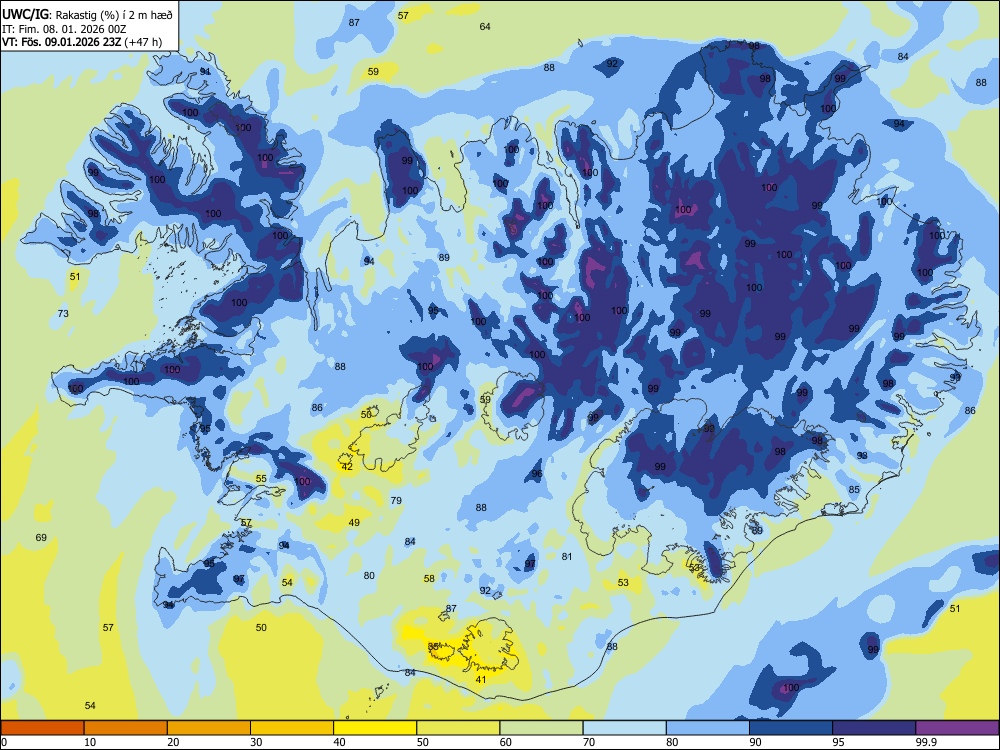Image resolution: width=1000 pixels, height=750 pixels.
Task: Click the '60' tick label under the color bar
Action: pyautogui.click(x=506, y=742)
